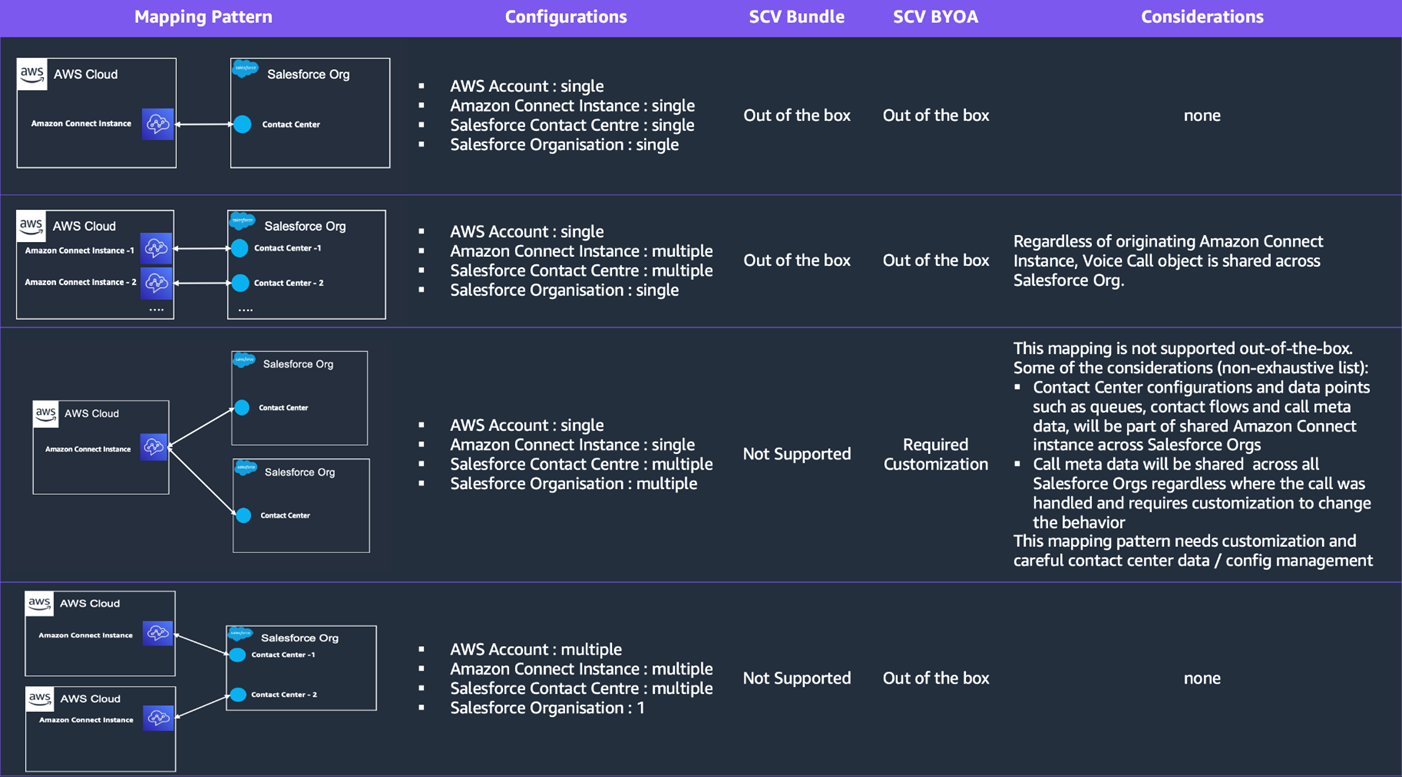Viewport: 1402px width, 777px height.
Task: Select the Contact Center -1 dot in the multiple-AWS-accounts pattern
Action: pyautogui.click(x=237, y=655)
